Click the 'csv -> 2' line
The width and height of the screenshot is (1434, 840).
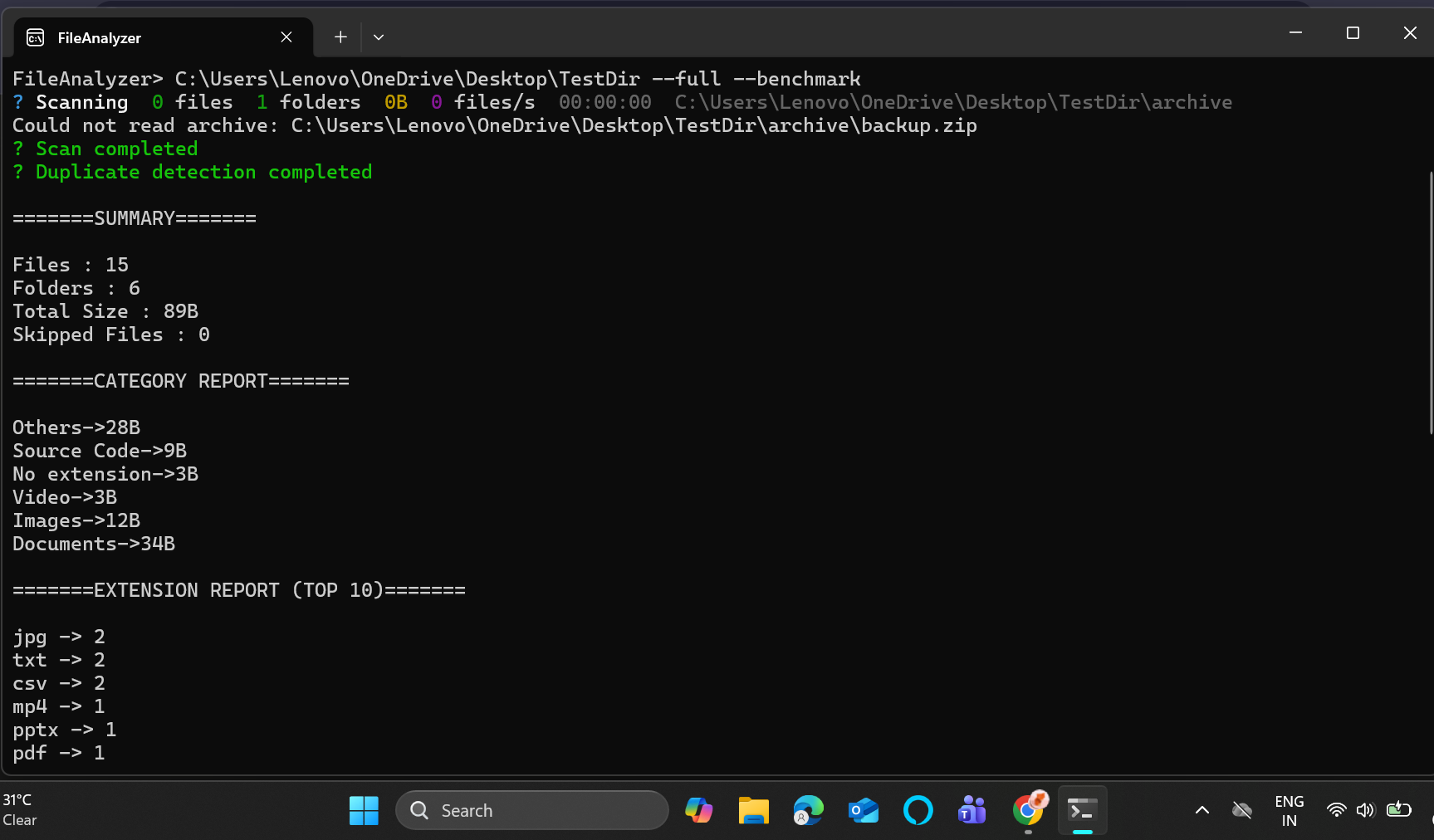coord(59,683)
